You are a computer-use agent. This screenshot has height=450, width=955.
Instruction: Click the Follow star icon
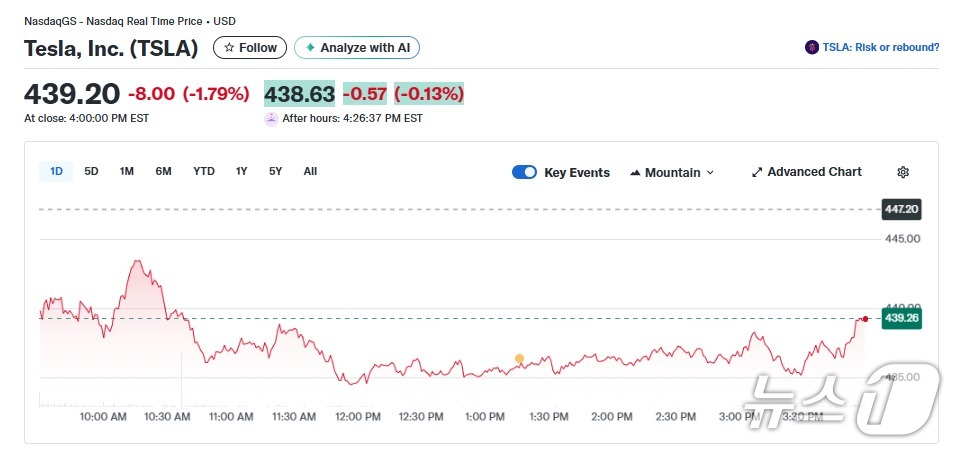(230, 48)
